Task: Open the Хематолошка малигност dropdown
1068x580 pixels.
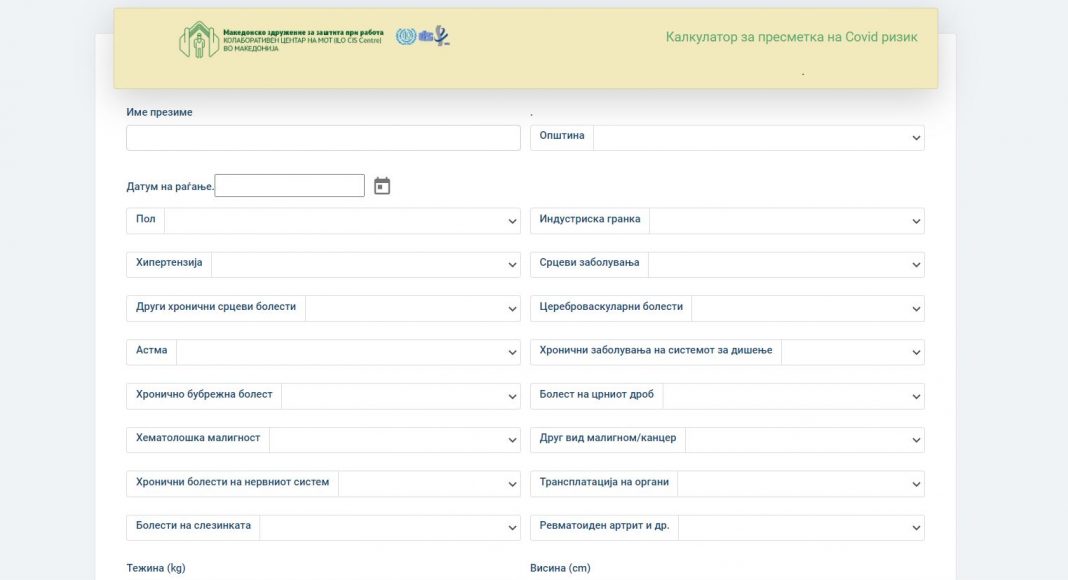Action: 394,440
